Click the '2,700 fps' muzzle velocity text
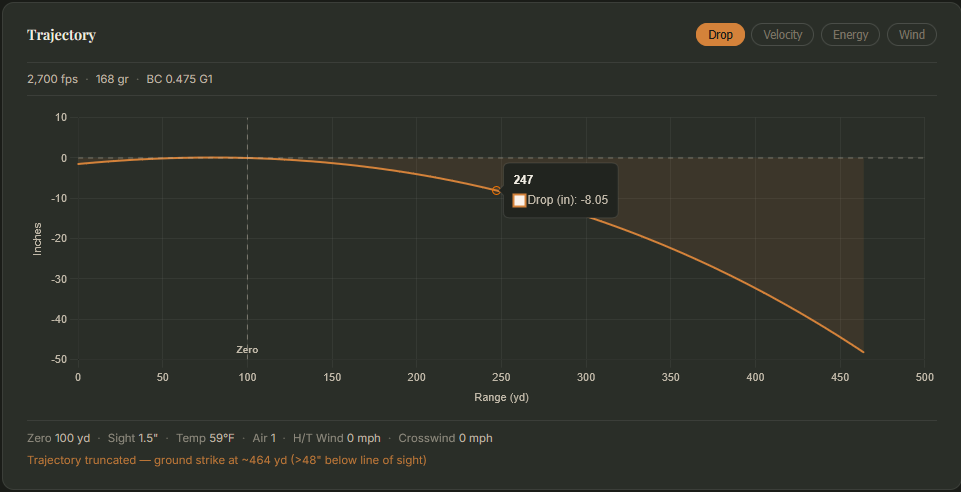Viewport: 961px width, 492px height. 53,79
